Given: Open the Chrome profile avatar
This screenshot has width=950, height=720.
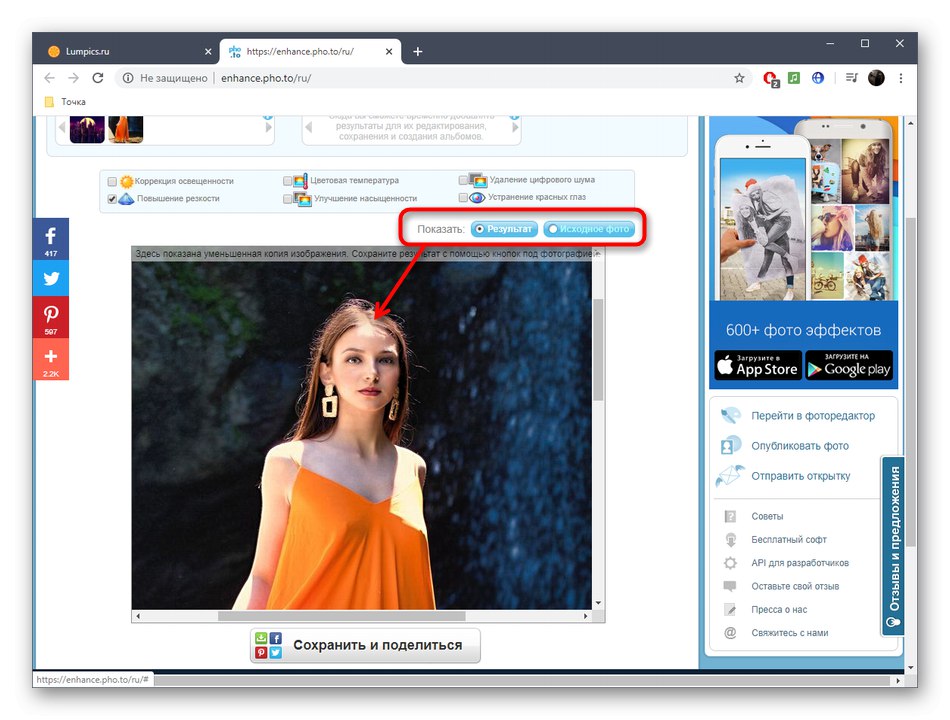Looking at the screenshot, I should point(876,78).
